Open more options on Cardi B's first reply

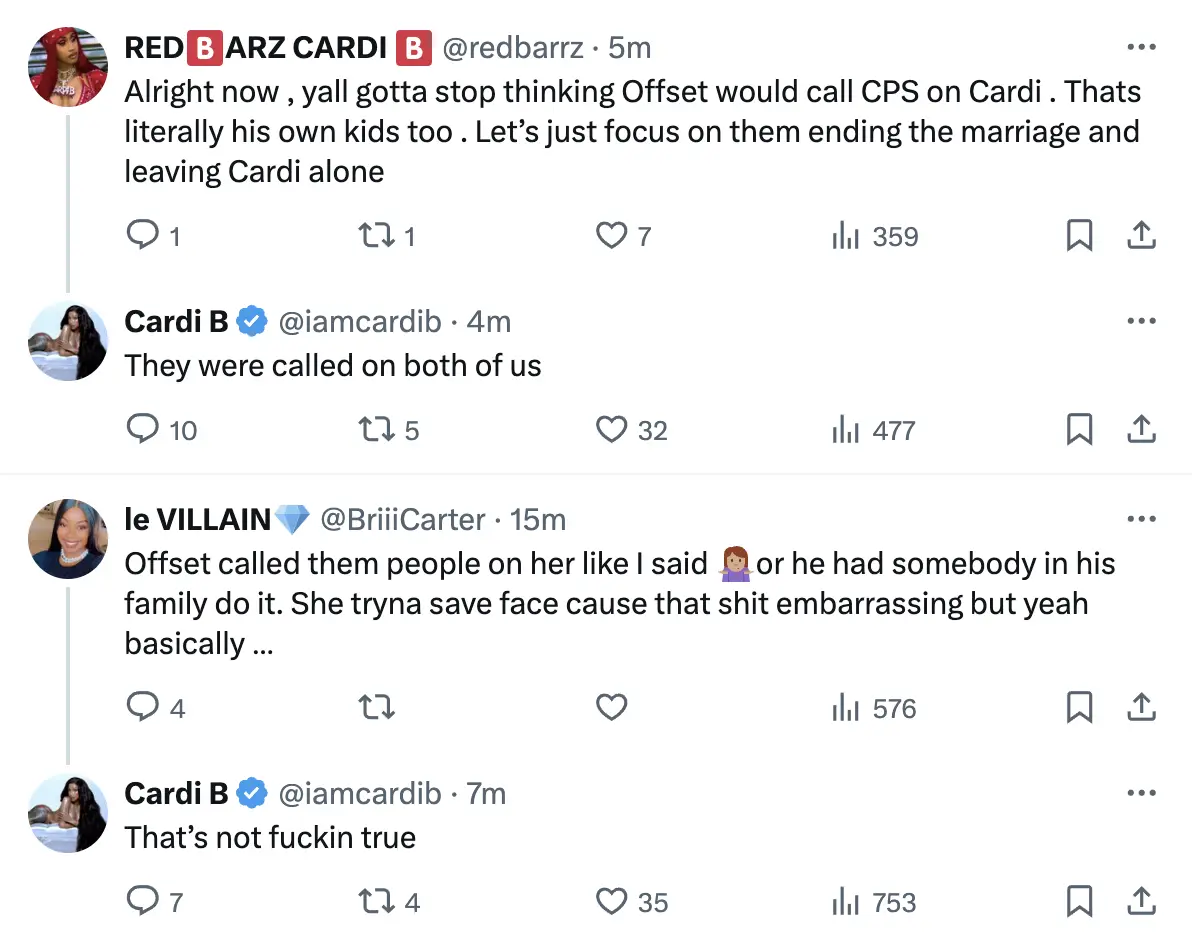(x=1141, y=320)
